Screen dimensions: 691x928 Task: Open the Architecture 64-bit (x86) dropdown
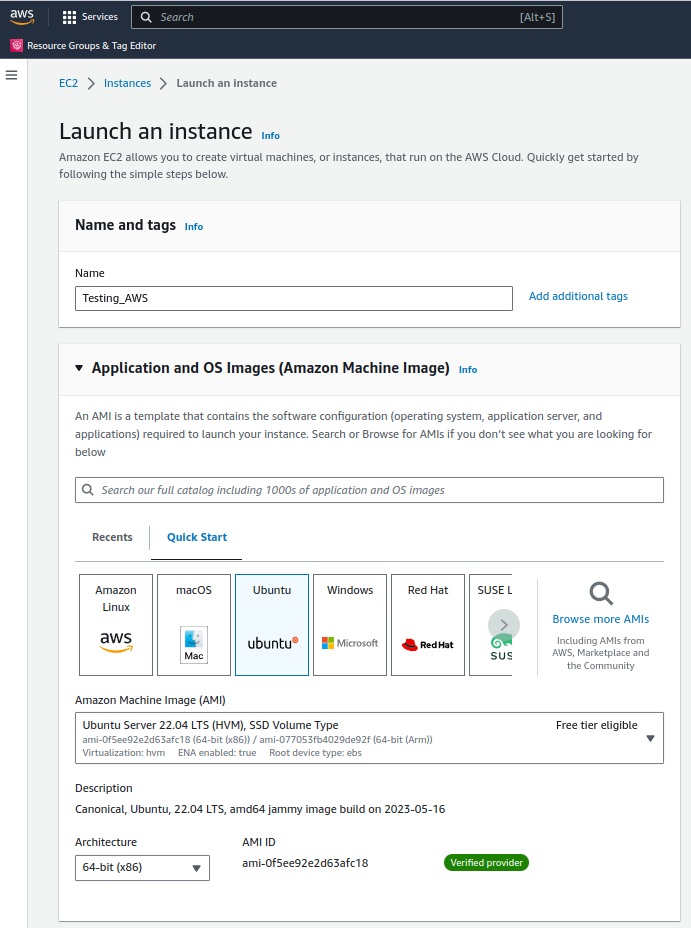coord(142,868)
